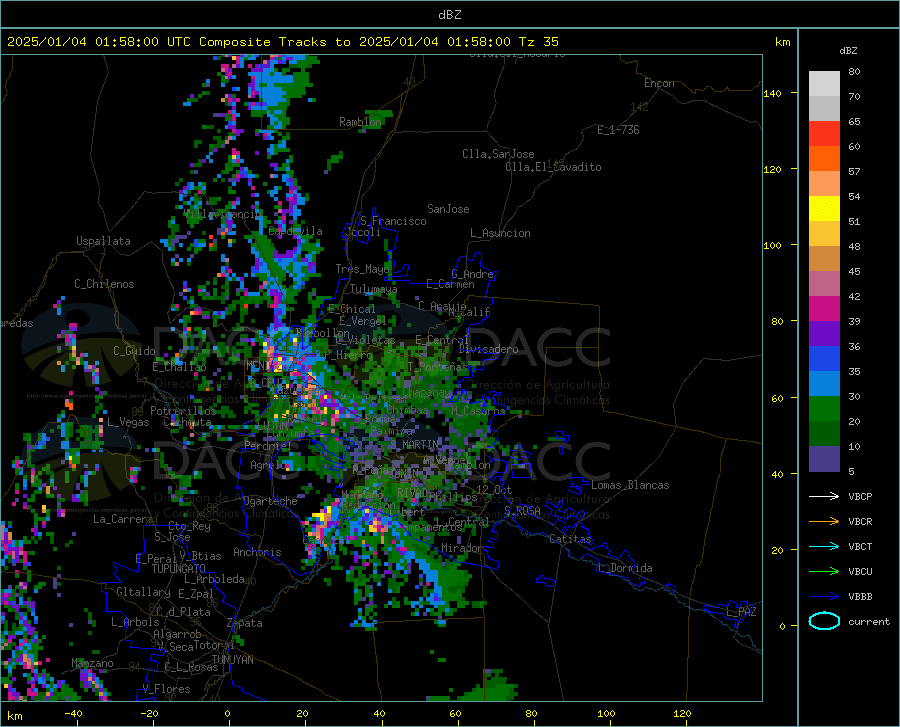
Task: Click the Villavicencio map label
Action: pos(222,214)
